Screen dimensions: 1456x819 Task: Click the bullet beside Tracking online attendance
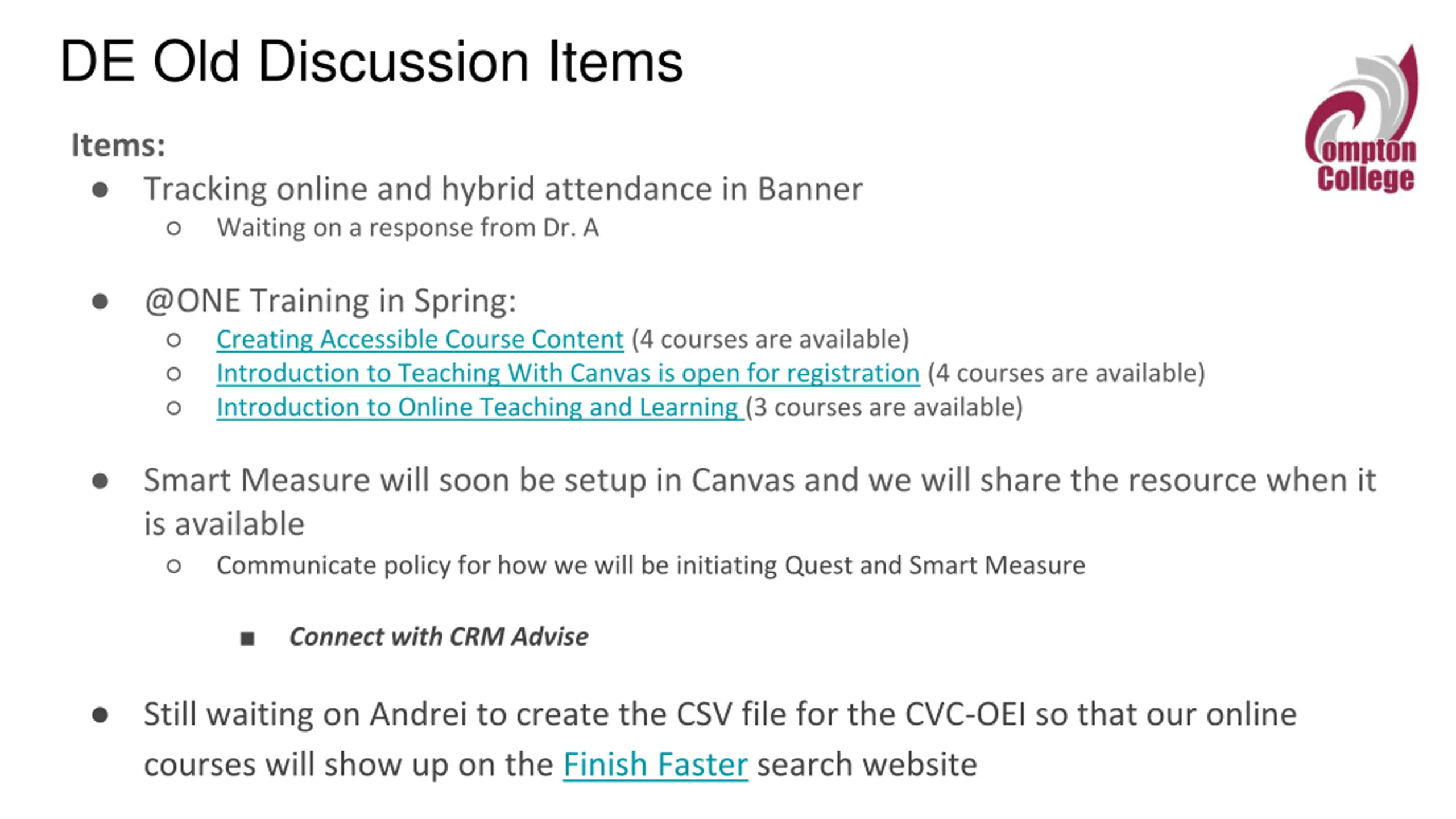coord(100,190)
